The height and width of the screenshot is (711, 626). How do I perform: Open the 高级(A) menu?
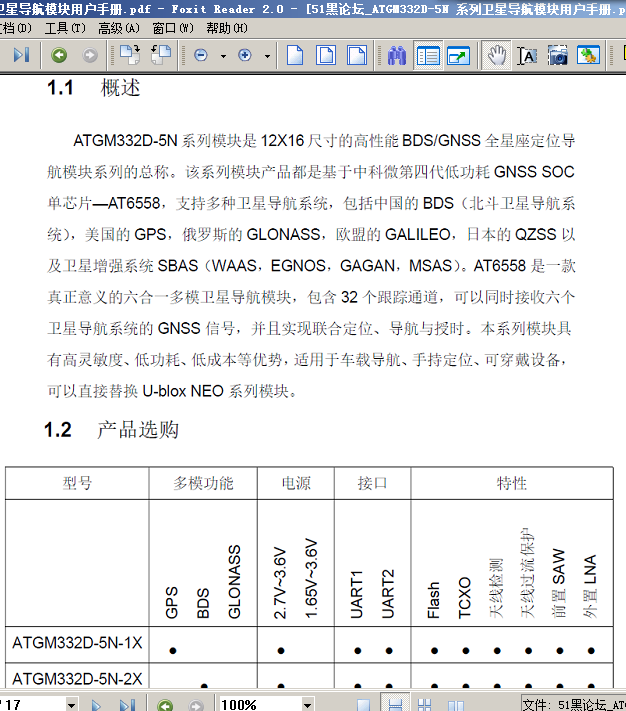pos(119,29)
